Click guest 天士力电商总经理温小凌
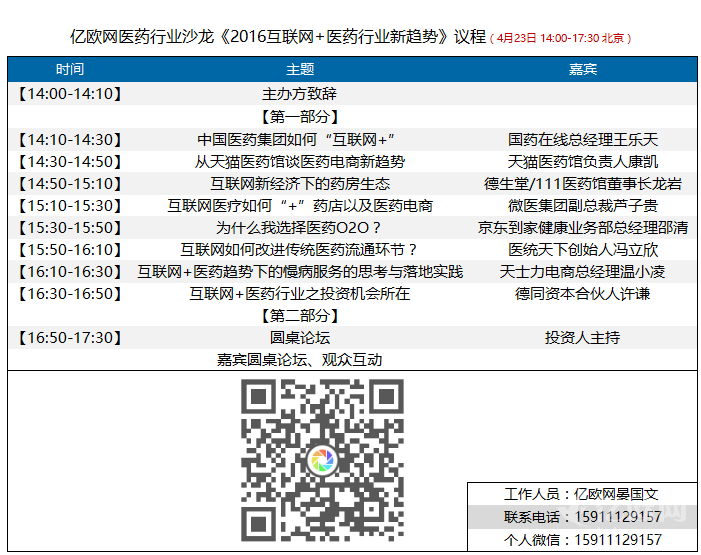The height and width of the screenshot is (555, 701). pos(583,271)
